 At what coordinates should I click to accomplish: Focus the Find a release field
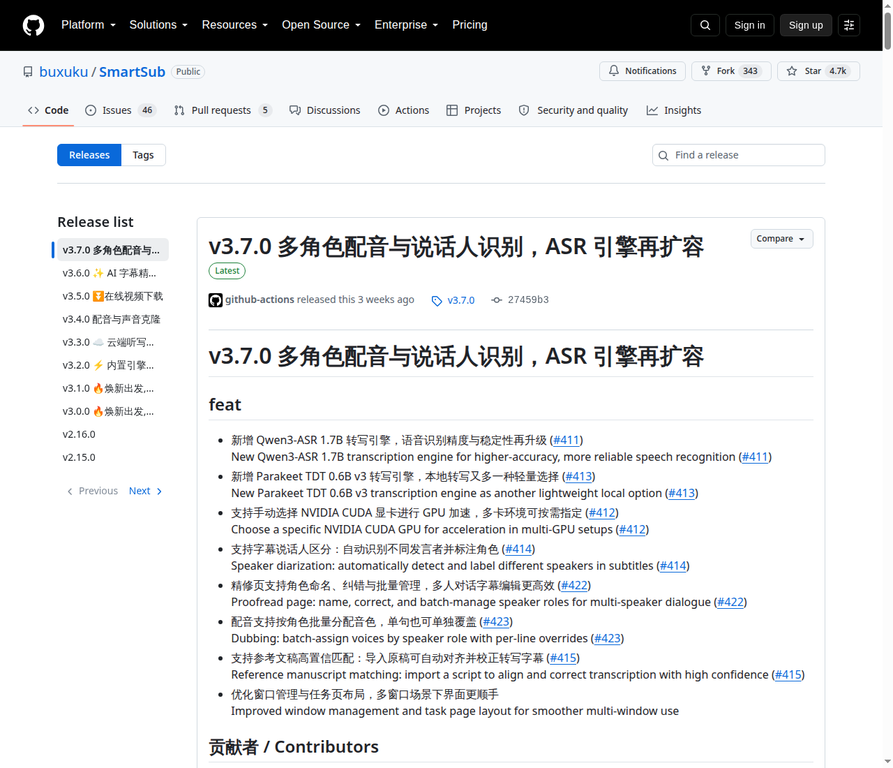coord(738,155)
